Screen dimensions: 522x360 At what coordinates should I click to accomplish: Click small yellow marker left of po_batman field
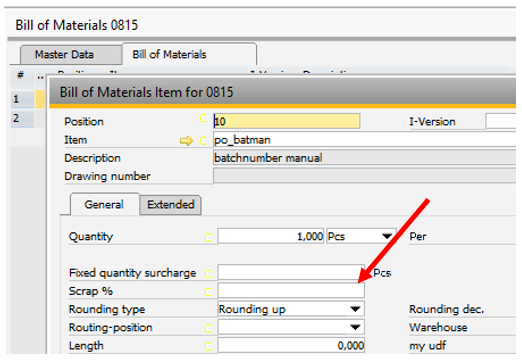pos(203,141)
